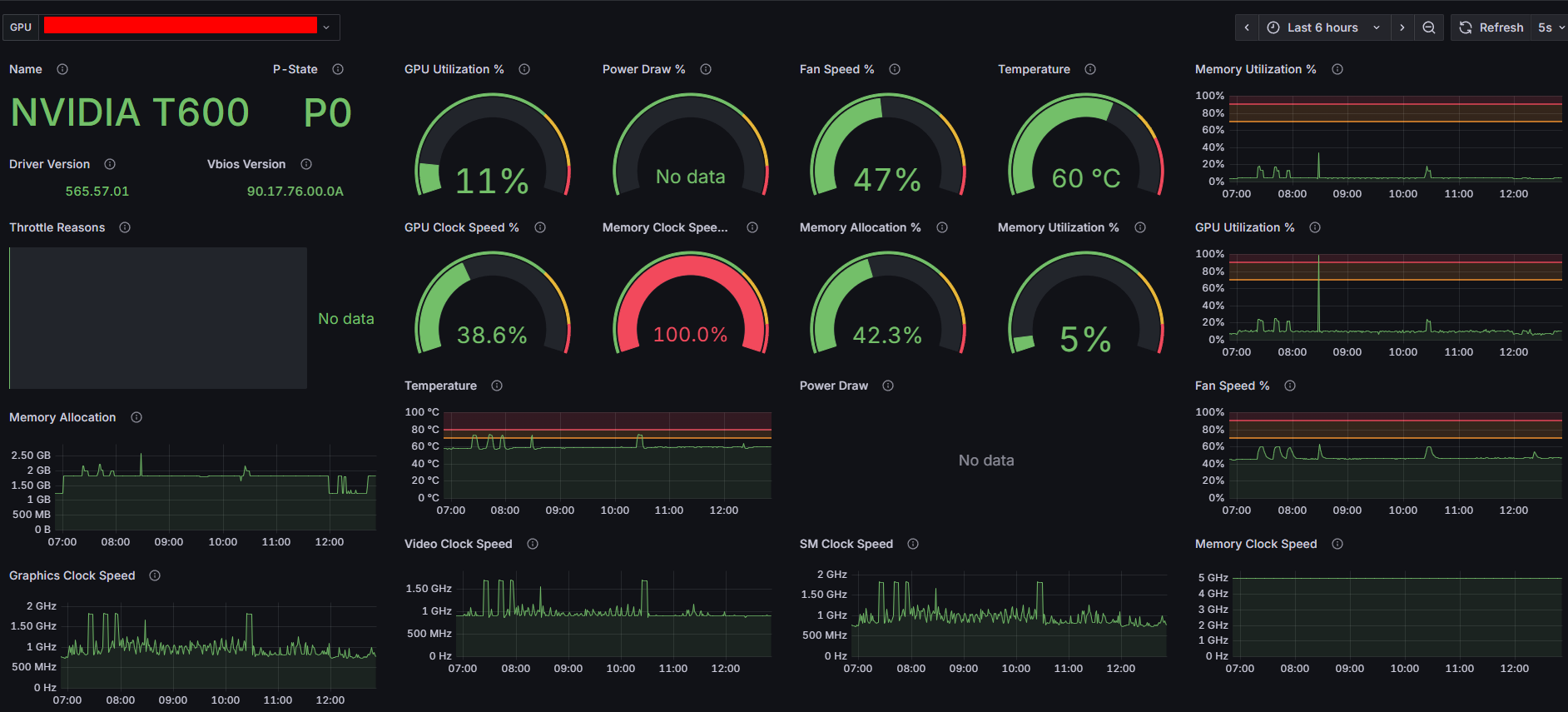This screenshot has height=712, width=1568.
Task: Click the info icon beside GPU Utilization % gauge
Action: [x=524, y=69]
